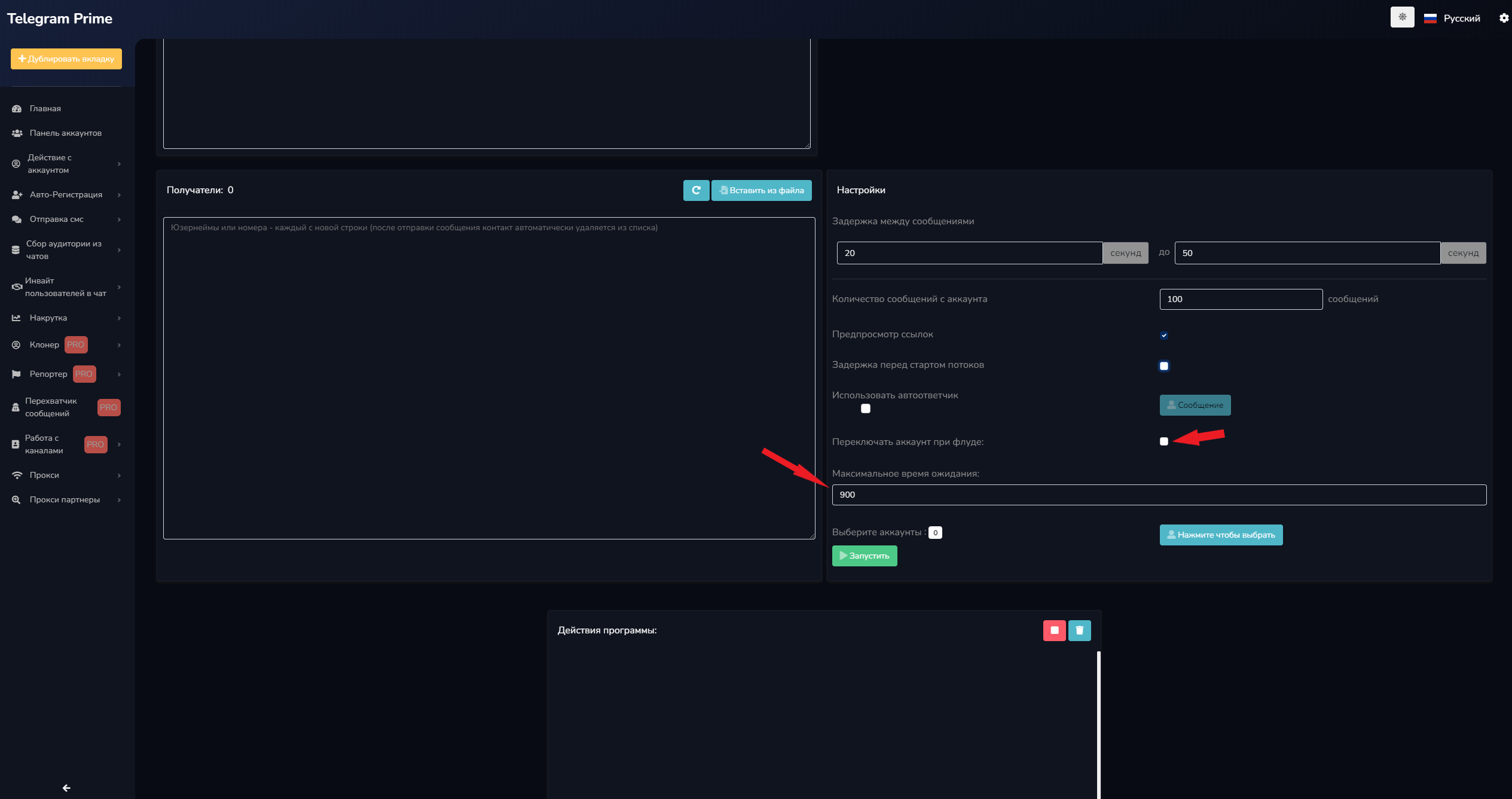Open Прокси партнеры menu item

click(66, 500)
